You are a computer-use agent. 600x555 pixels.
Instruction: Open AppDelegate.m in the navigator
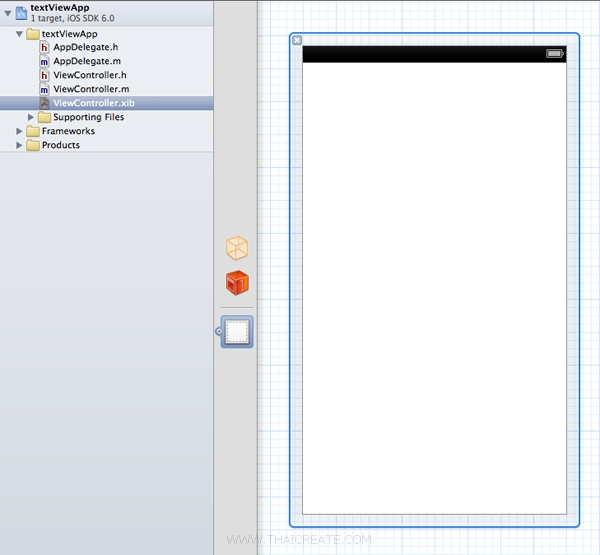point(86,61)
